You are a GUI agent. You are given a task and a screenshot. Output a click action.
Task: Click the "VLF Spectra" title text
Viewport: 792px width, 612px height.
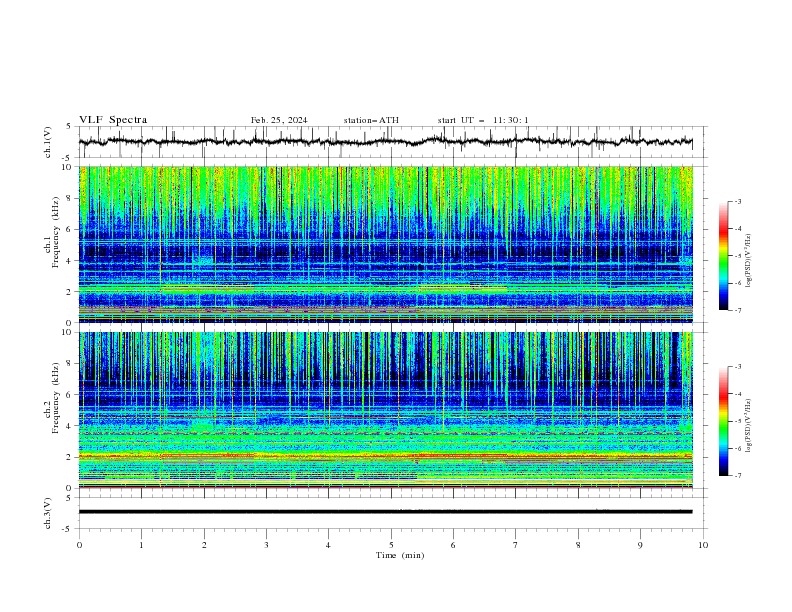113,120
